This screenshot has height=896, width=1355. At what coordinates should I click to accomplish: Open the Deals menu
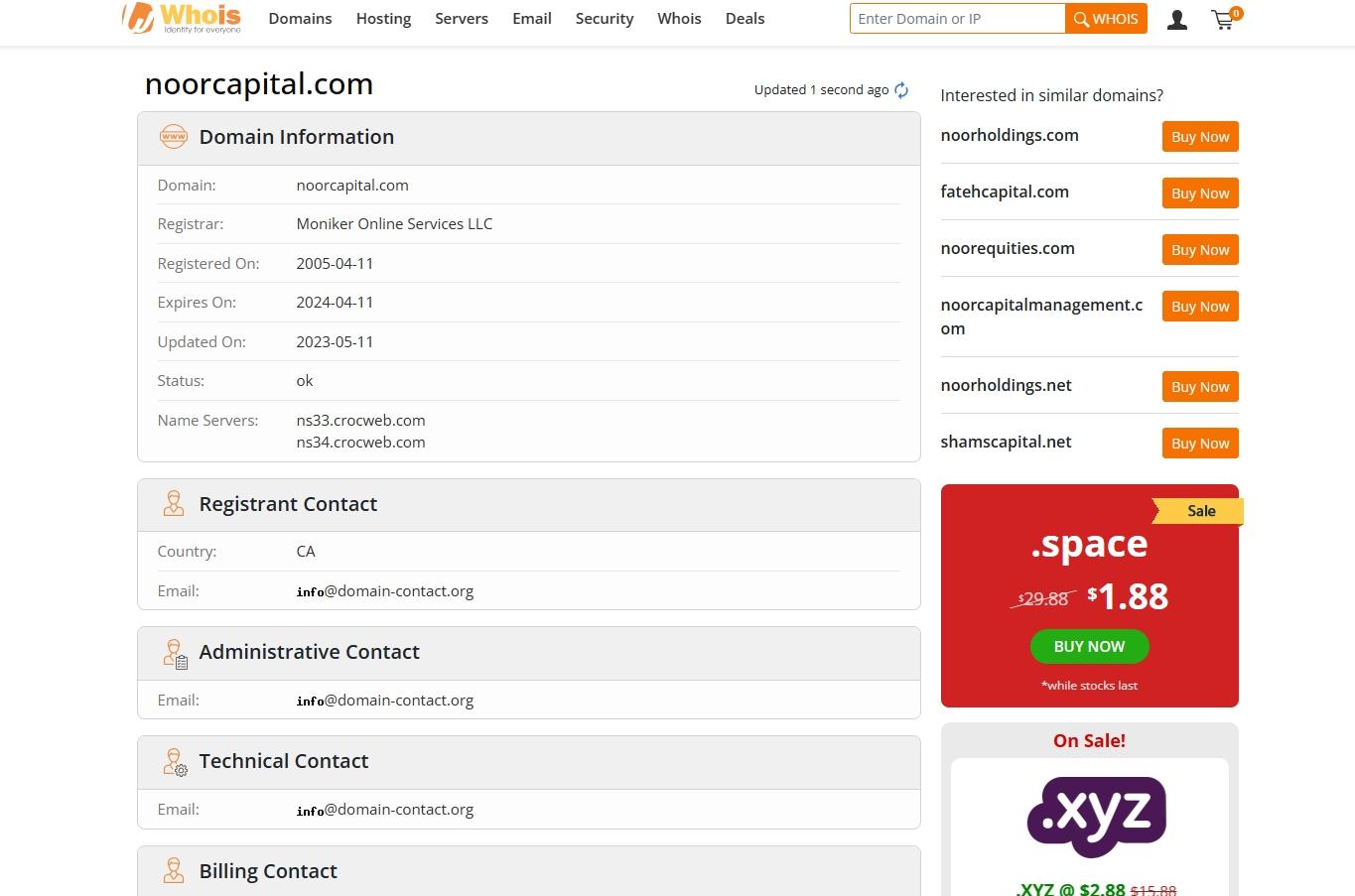(745, 19)
